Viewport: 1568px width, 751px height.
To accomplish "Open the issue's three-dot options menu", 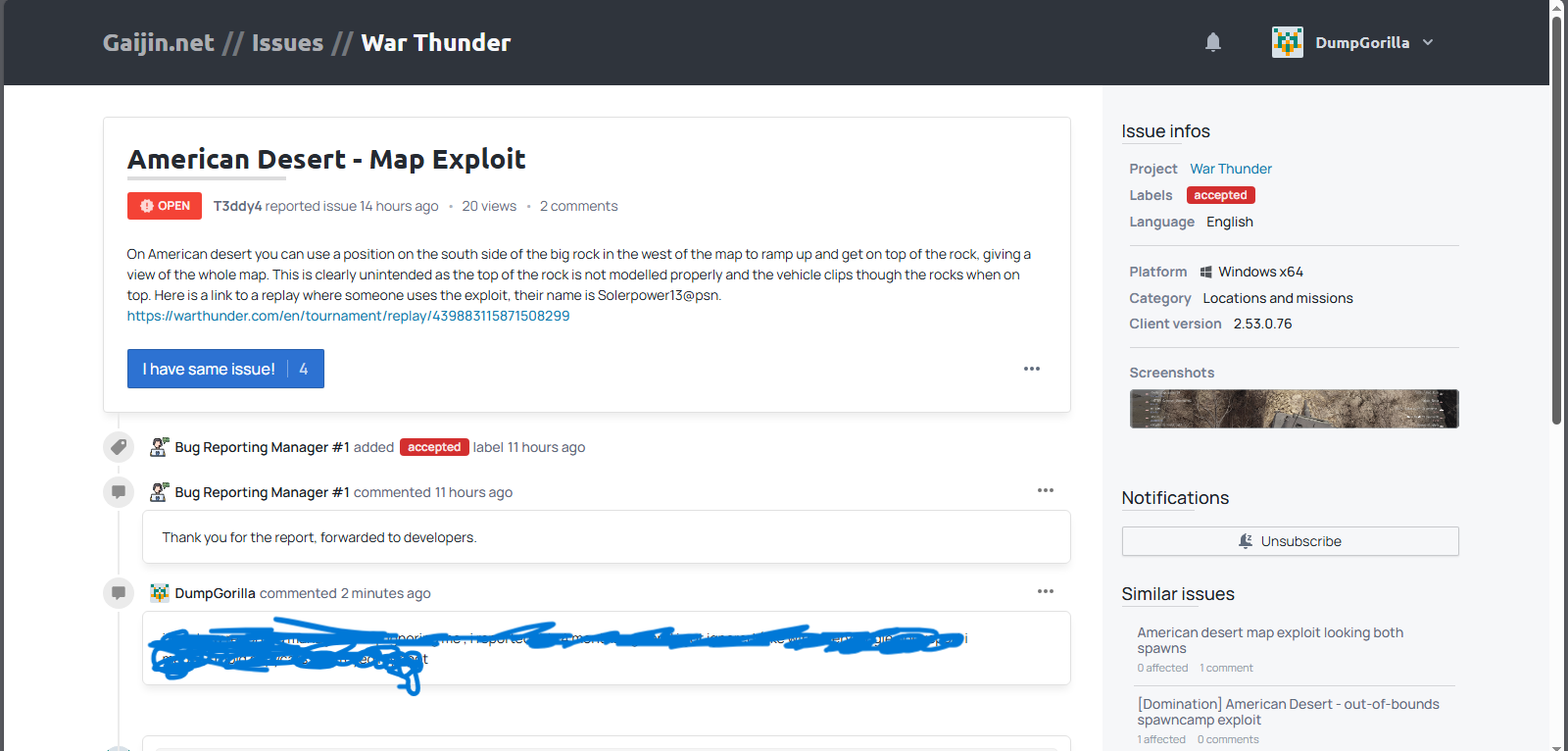I will click(x=1031, y=369).
